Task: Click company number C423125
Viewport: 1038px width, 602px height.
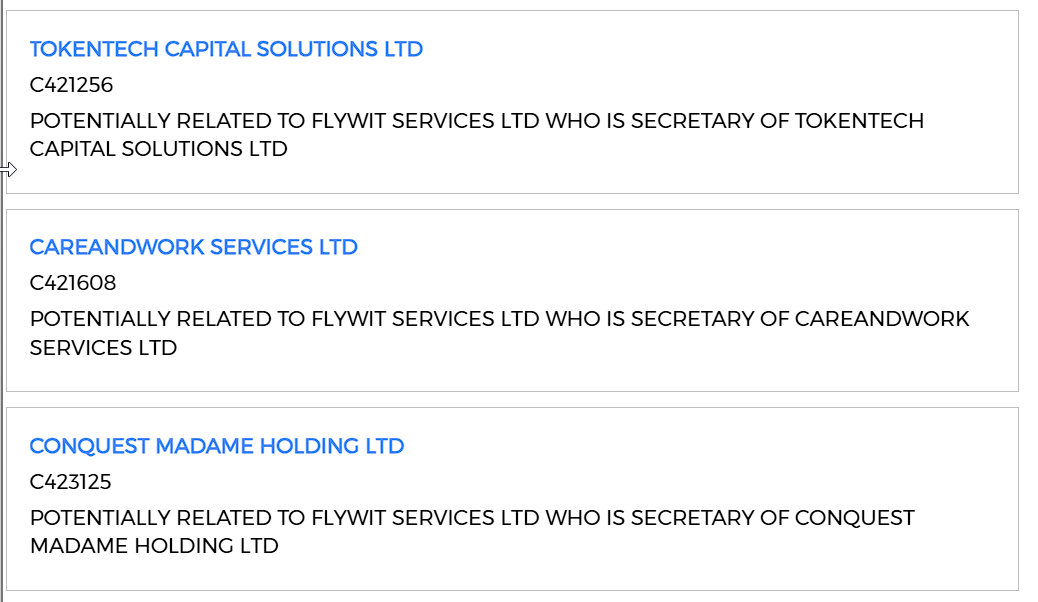Action: 70,482
